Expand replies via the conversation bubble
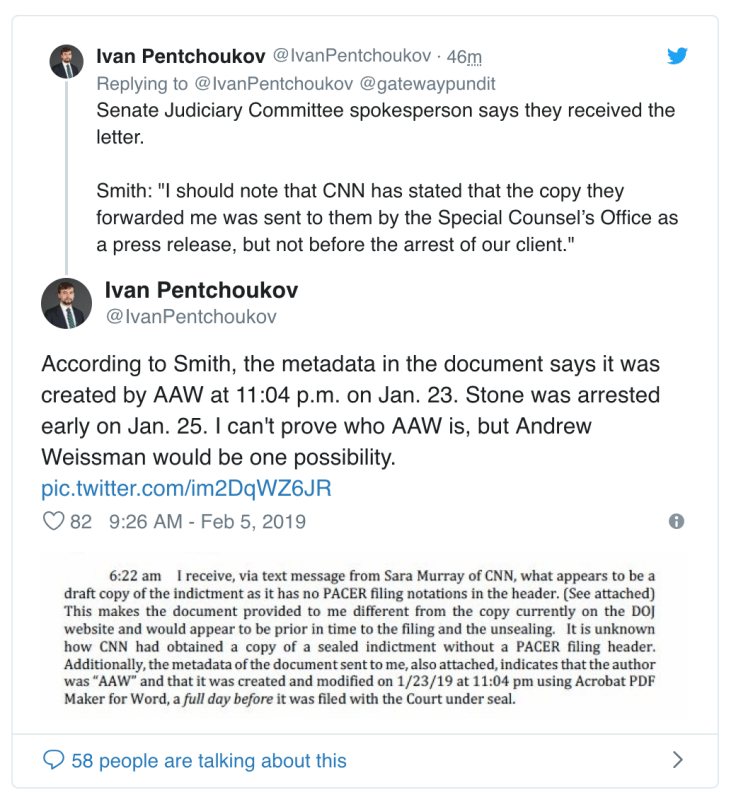 pyautogui.click(x=53, y=761)
